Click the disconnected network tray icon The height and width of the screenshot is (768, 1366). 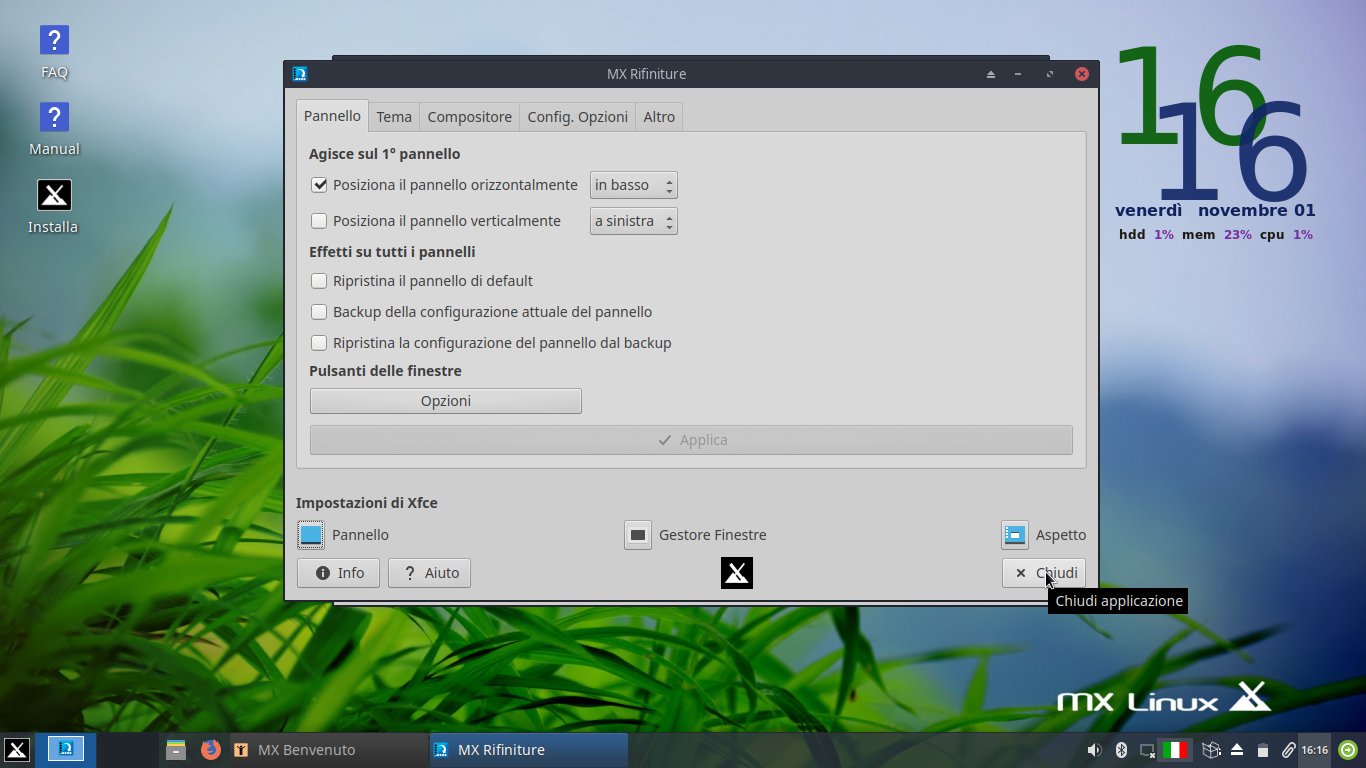(x=1147, y=750)
